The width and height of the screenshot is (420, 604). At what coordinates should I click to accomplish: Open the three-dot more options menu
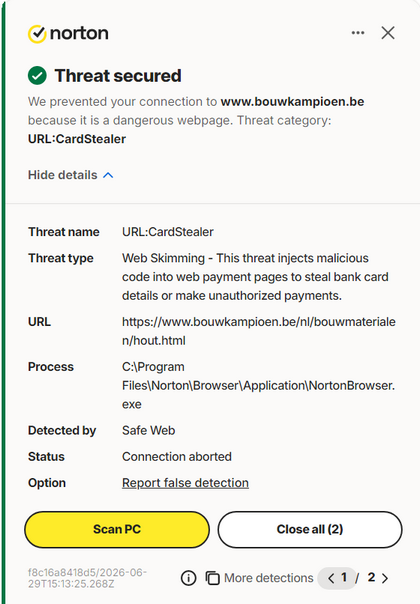point(358,33)
